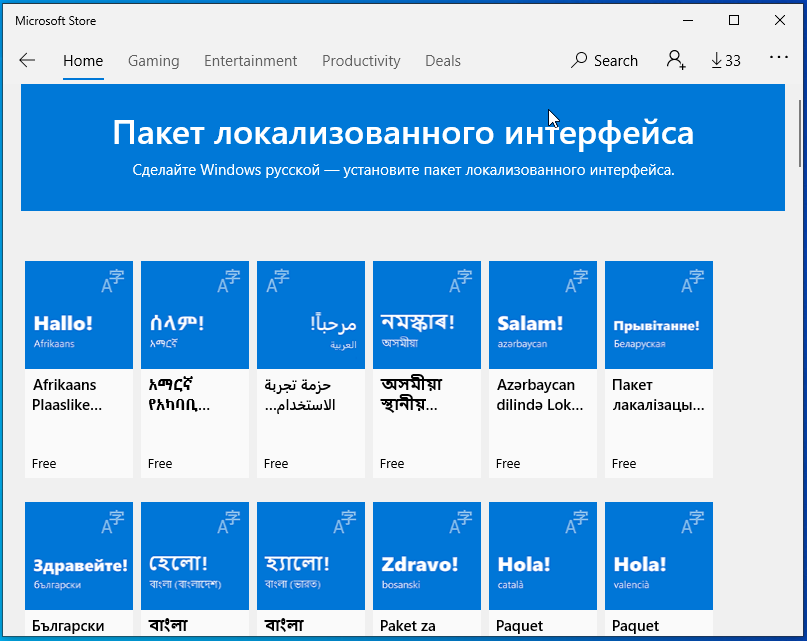Open the Bulgarian Здравейте! tile image
The width and height of the screenshot is (807, 641).
point(79,556)
